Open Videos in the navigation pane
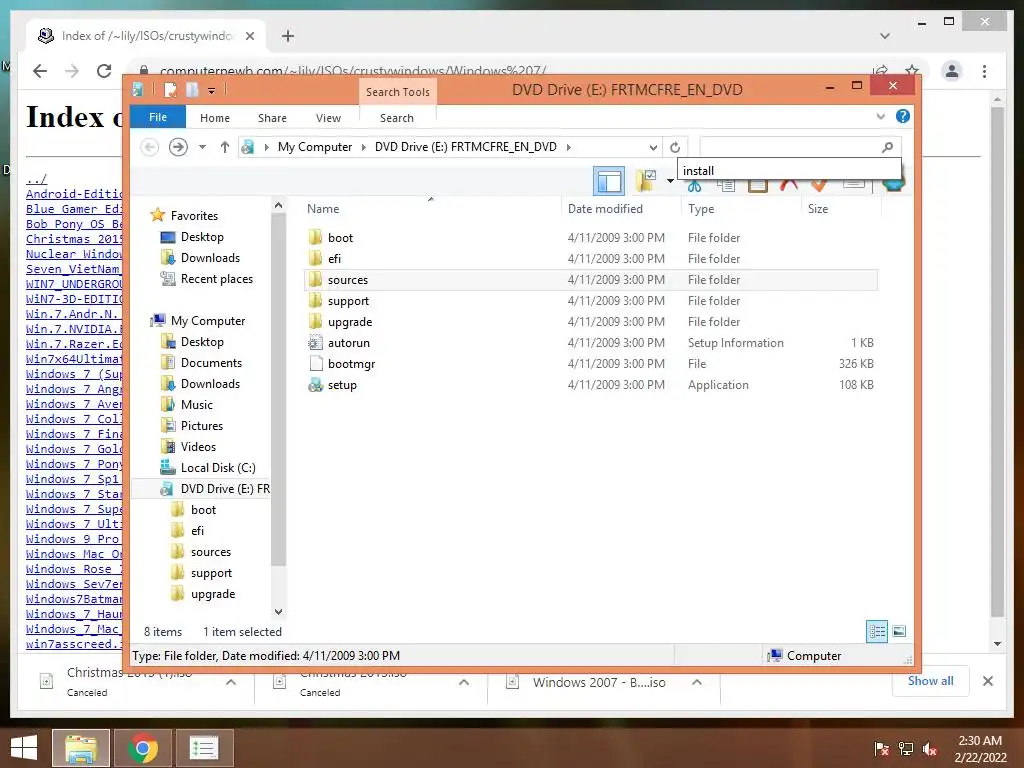The height and width of the screenshot is (768, 1024). 198,447
